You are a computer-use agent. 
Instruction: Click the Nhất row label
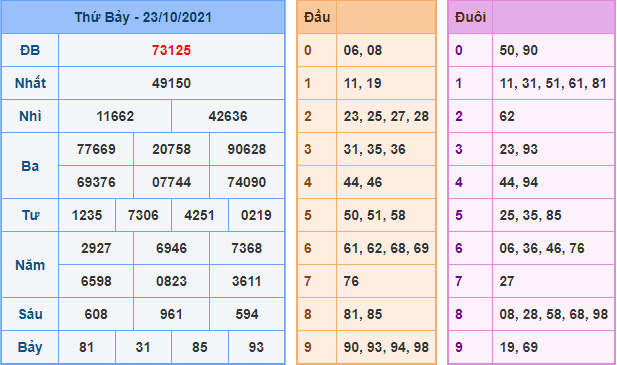pos(30,83)
